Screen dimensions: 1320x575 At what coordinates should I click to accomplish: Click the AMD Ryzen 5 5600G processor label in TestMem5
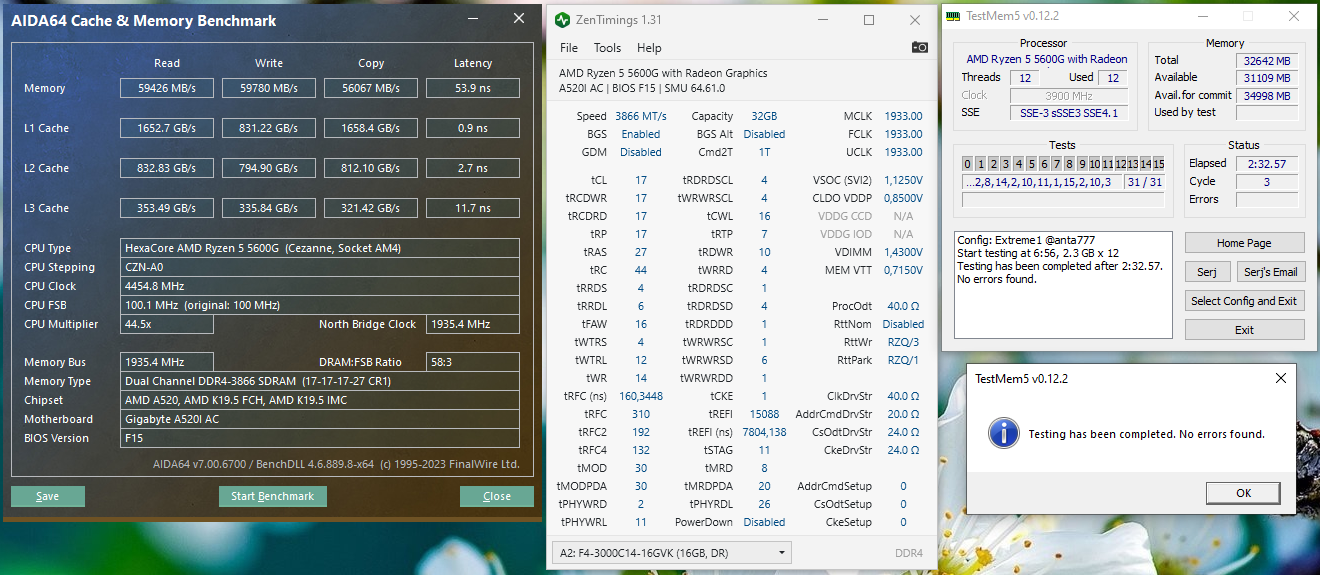tap(1046, 60)
